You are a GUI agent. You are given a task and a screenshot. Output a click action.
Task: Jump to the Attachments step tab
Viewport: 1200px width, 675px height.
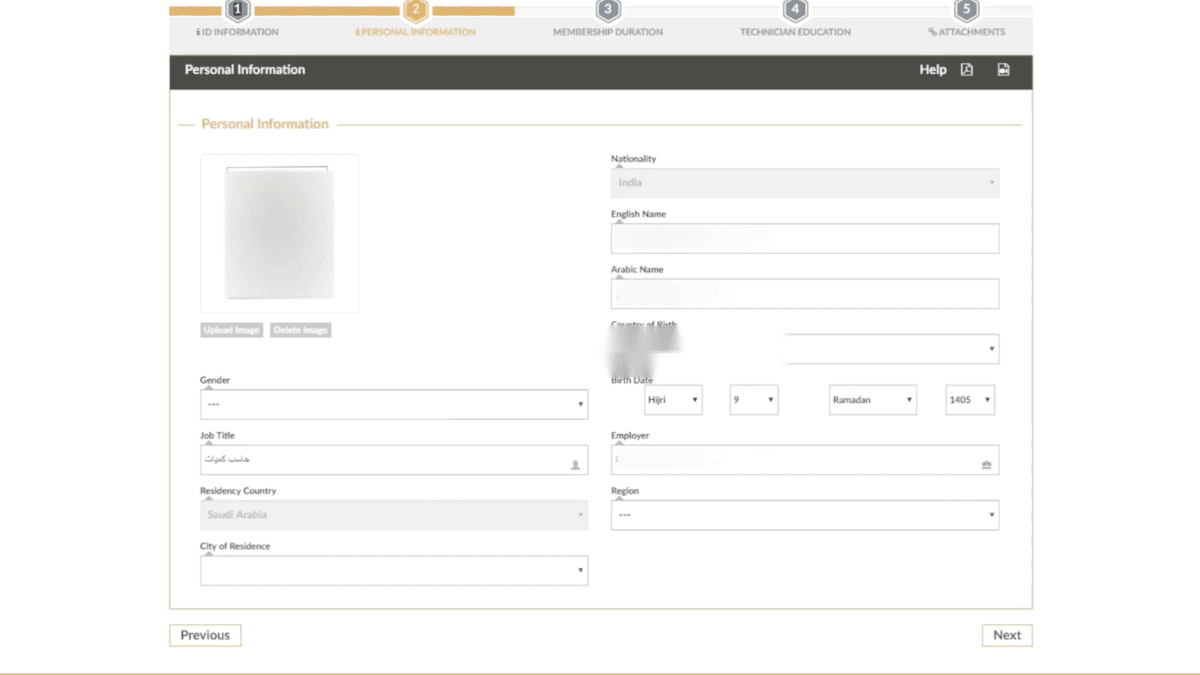coord(967,32)
